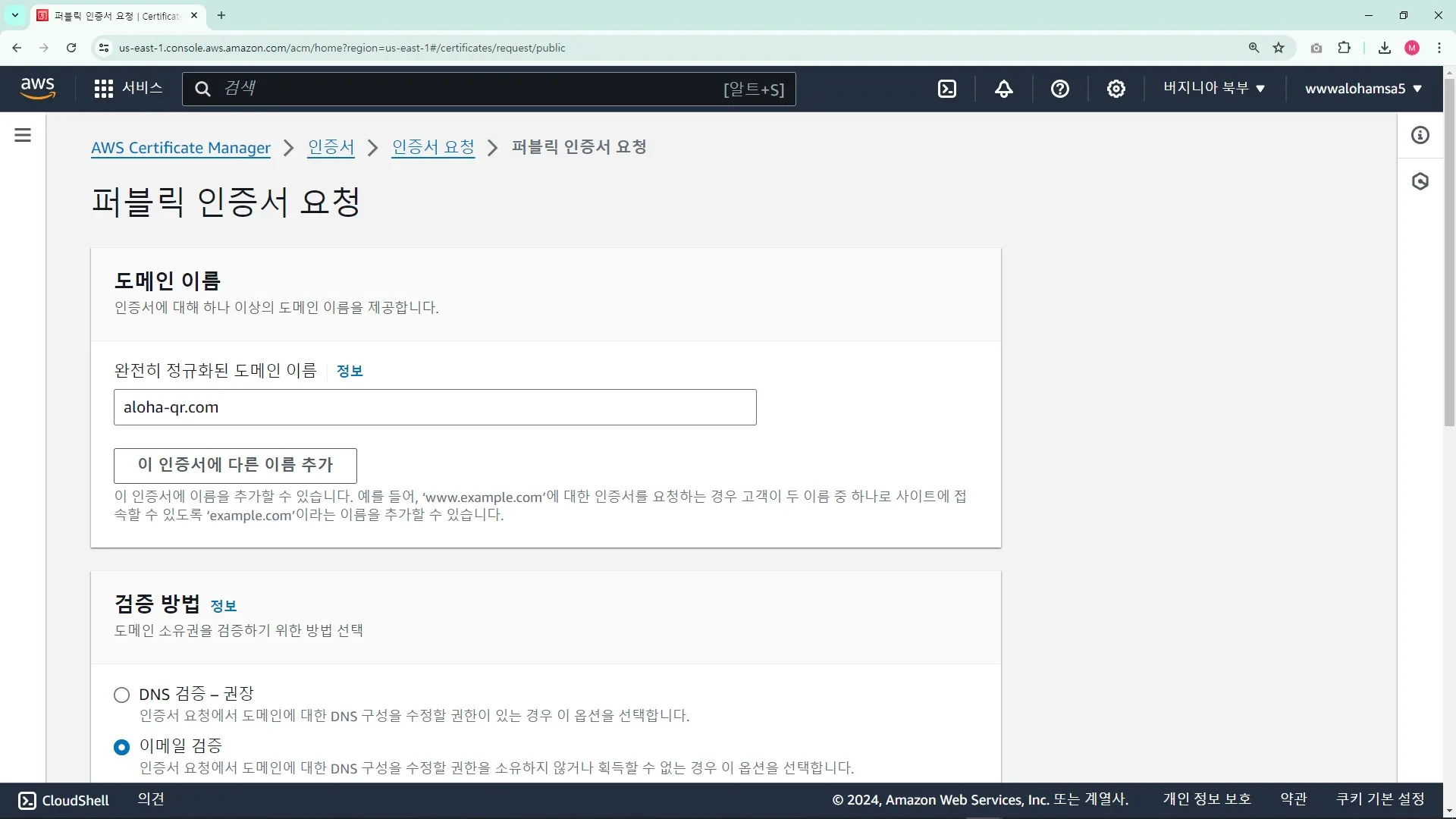Viewport: 1456px width, 819px height.
Task: Click the AWS logo home icon
Action: [38, 88]
